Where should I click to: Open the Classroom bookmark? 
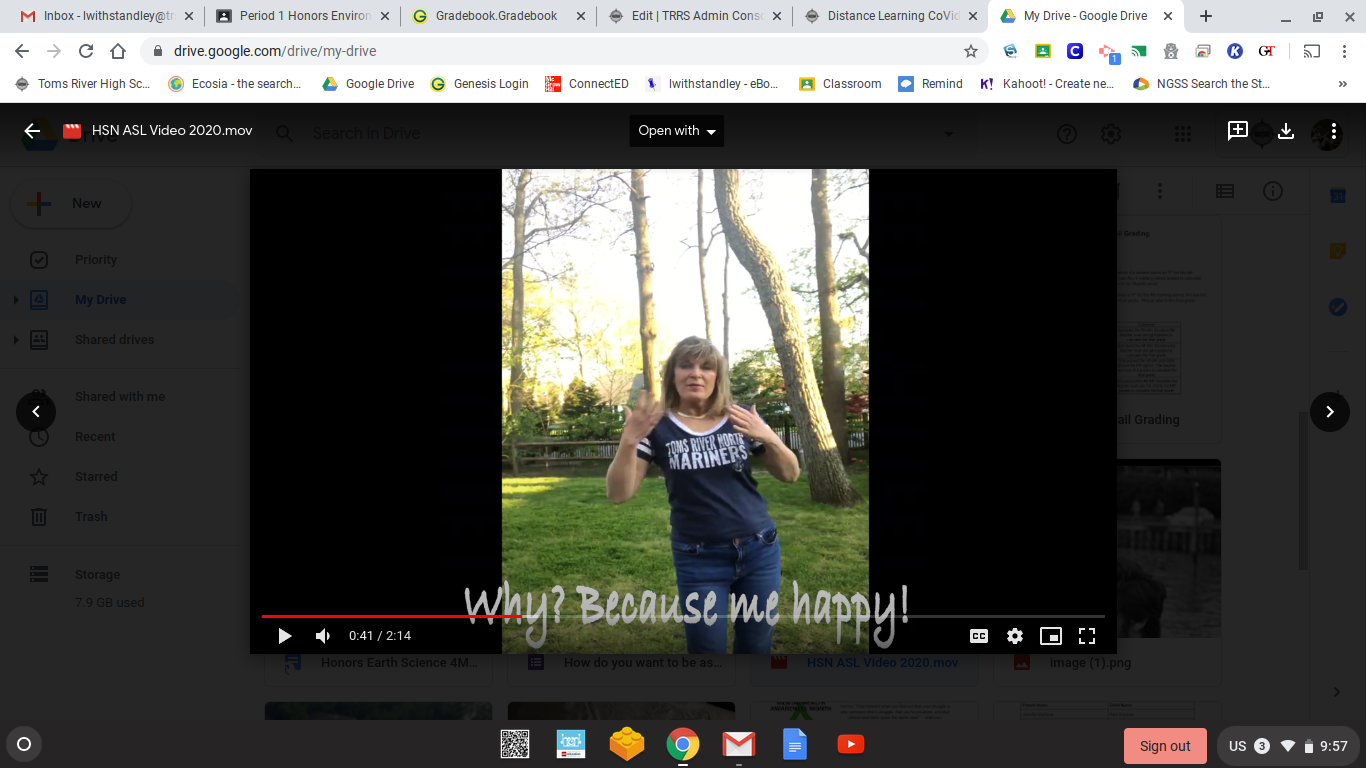(840, 84)
